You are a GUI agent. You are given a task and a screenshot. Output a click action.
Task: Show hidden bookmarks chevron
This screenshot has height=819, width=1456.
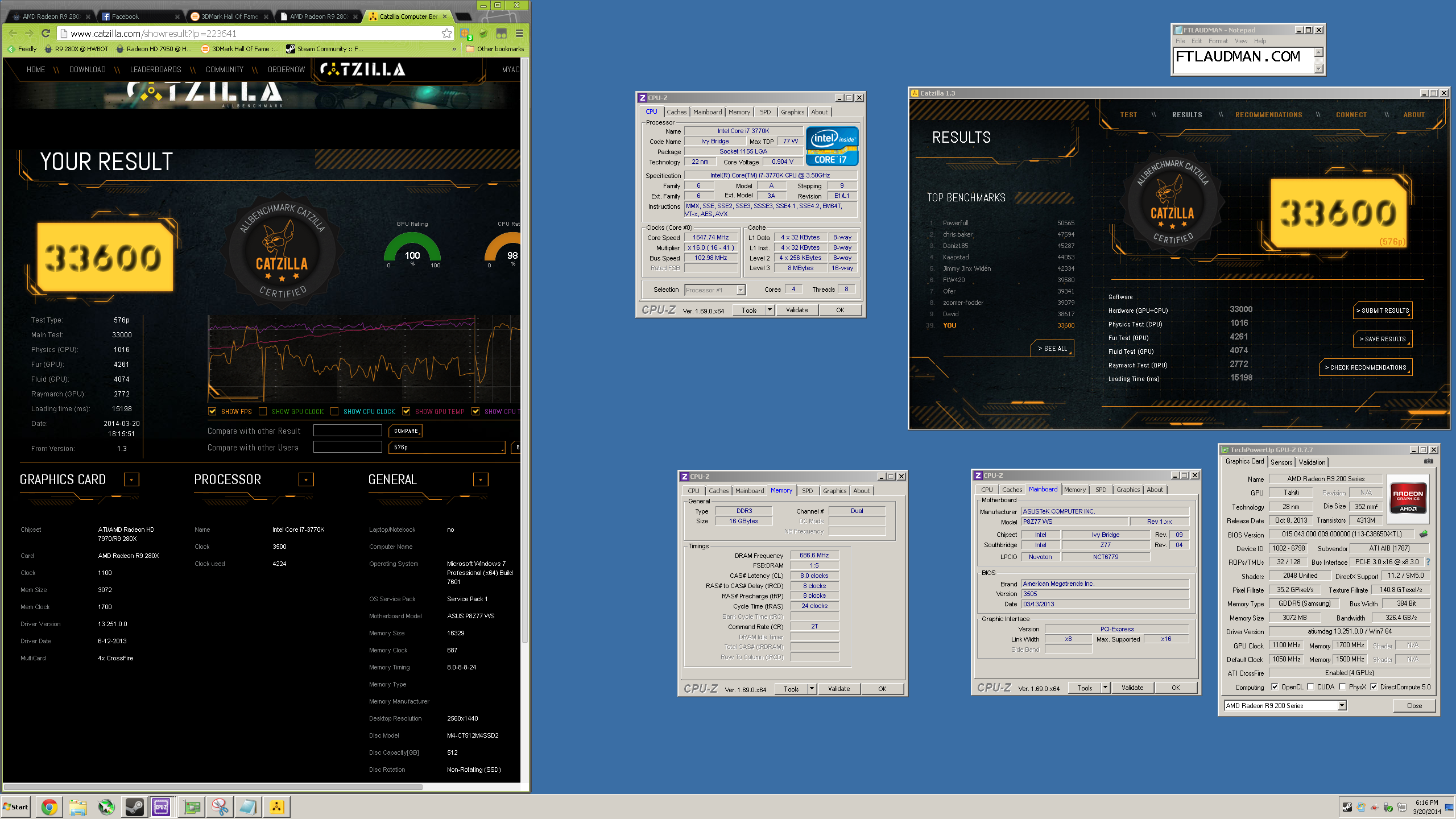[454, 49]
